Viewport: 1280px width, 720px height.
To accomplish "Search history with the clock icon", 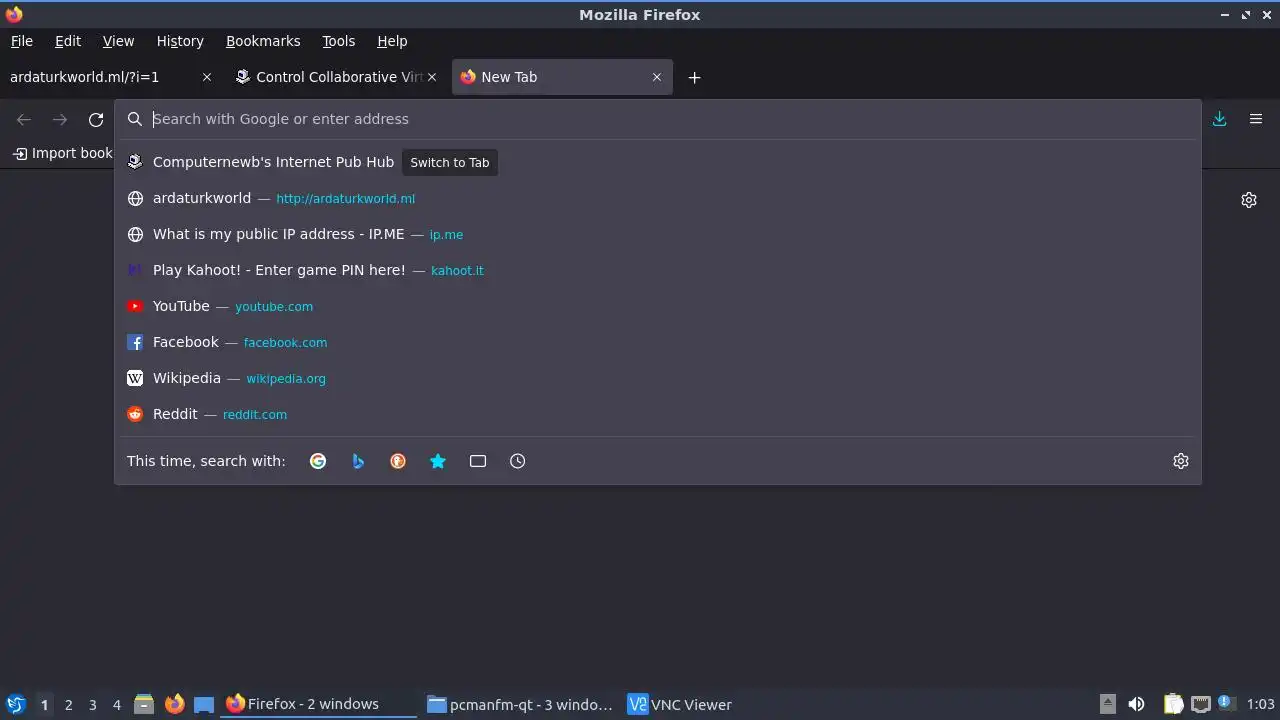I will tap(518, 461).
